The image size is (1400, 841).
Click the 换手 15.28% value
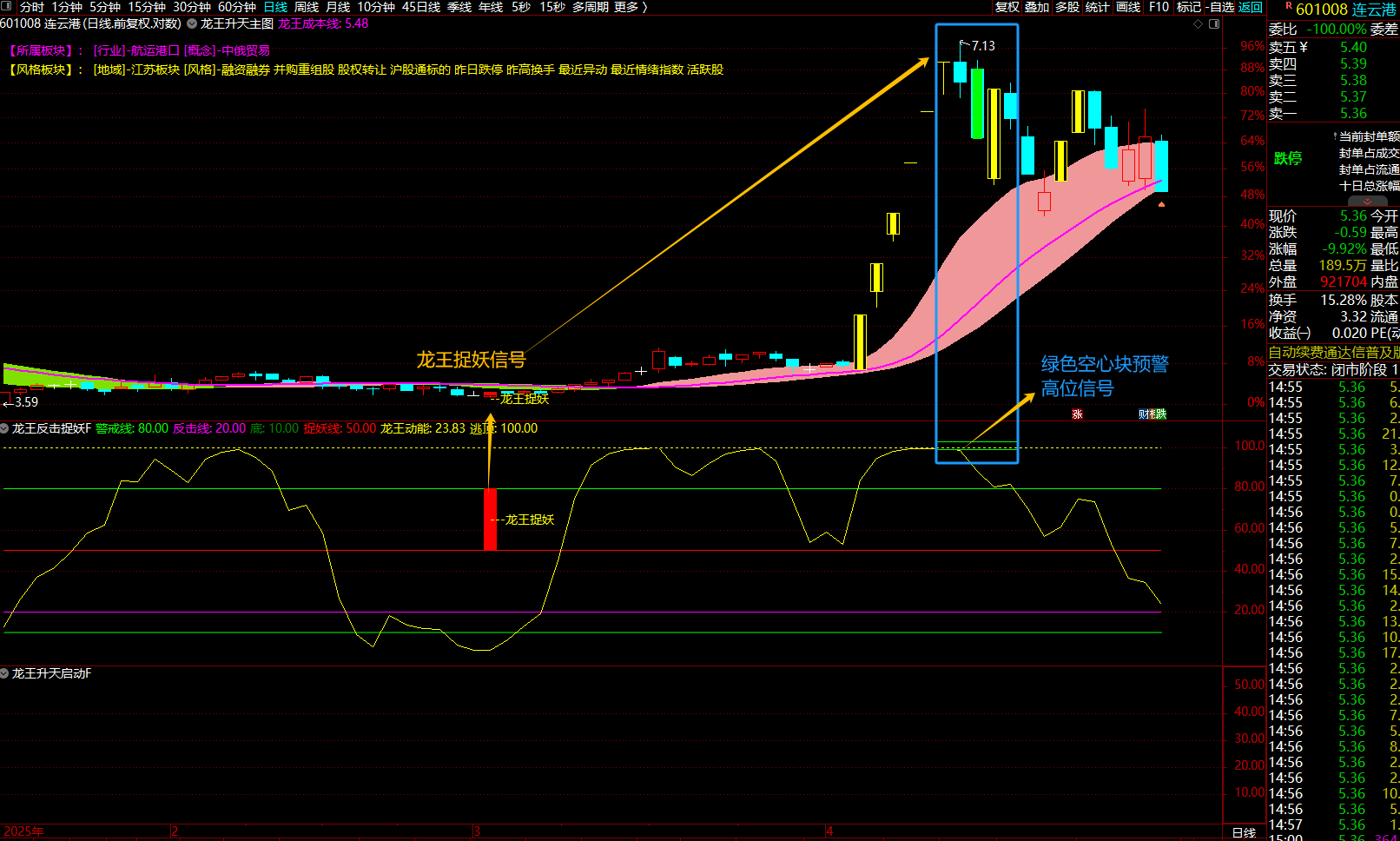(1344, 301)
